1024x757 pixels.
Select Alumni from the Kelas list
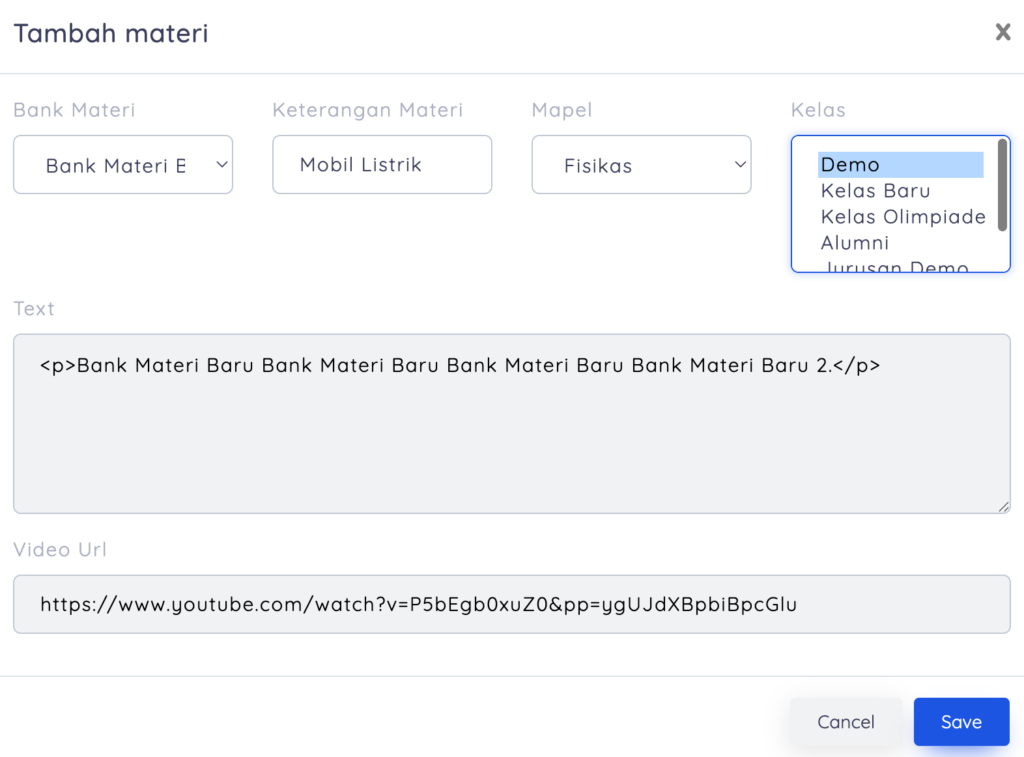click(x=854, y=243)
